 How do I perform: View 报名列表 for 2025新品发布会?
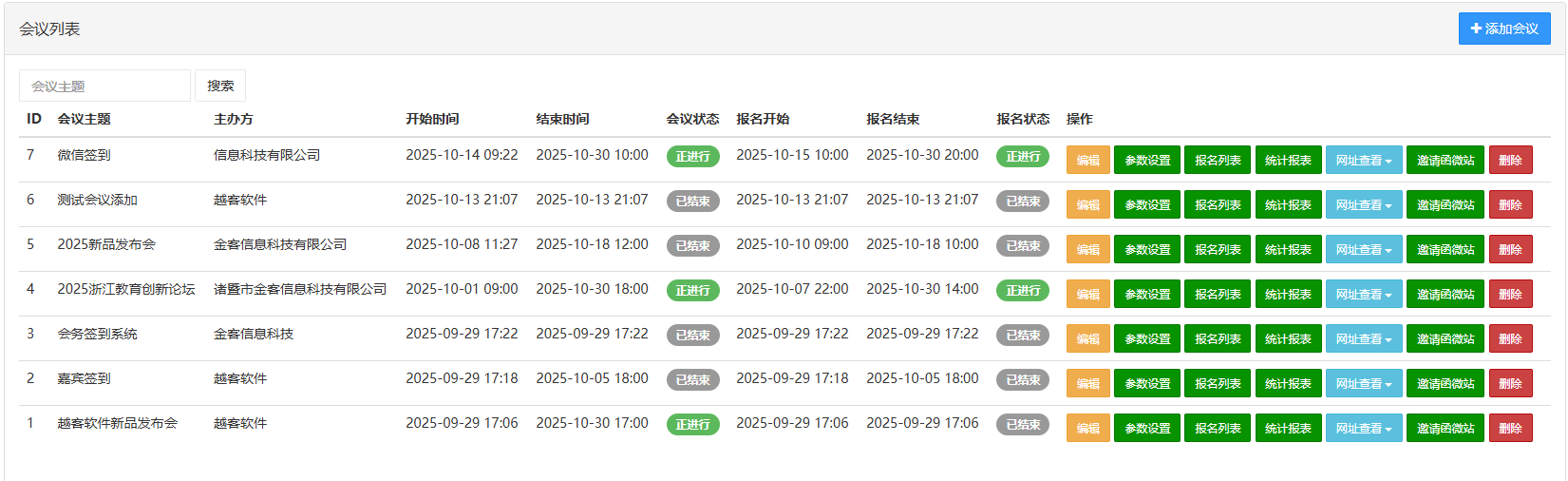1218,249
